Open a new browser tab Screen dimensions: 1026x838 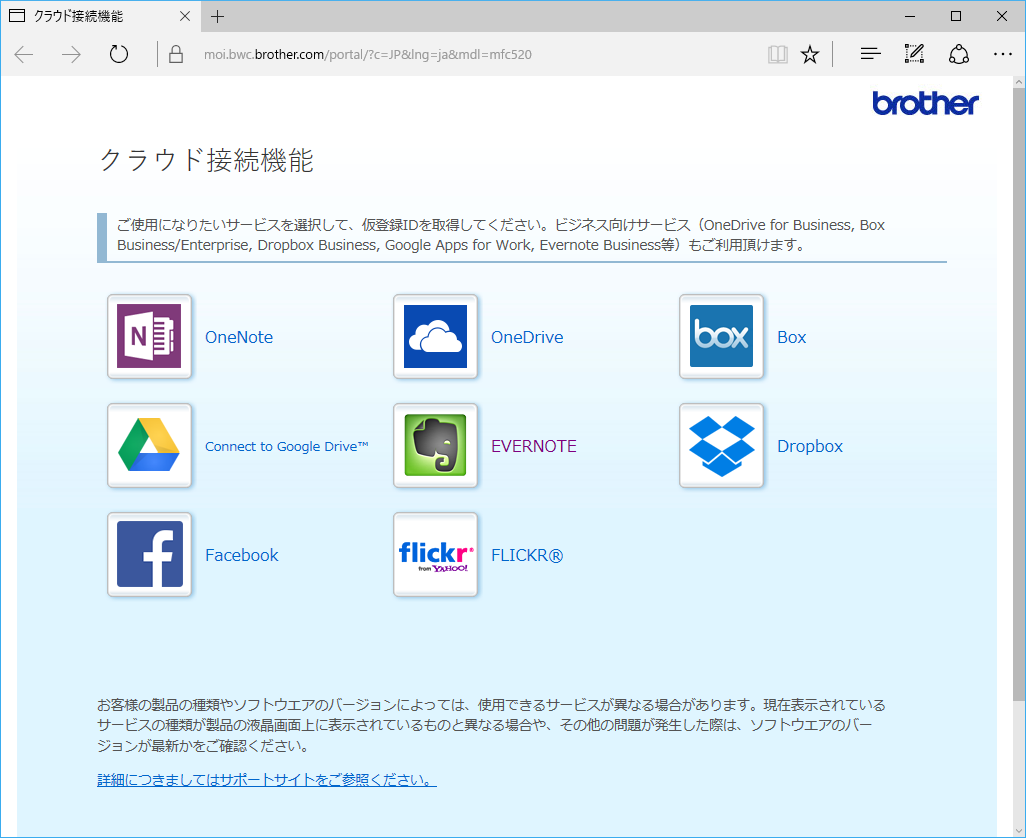click(218, 16)
